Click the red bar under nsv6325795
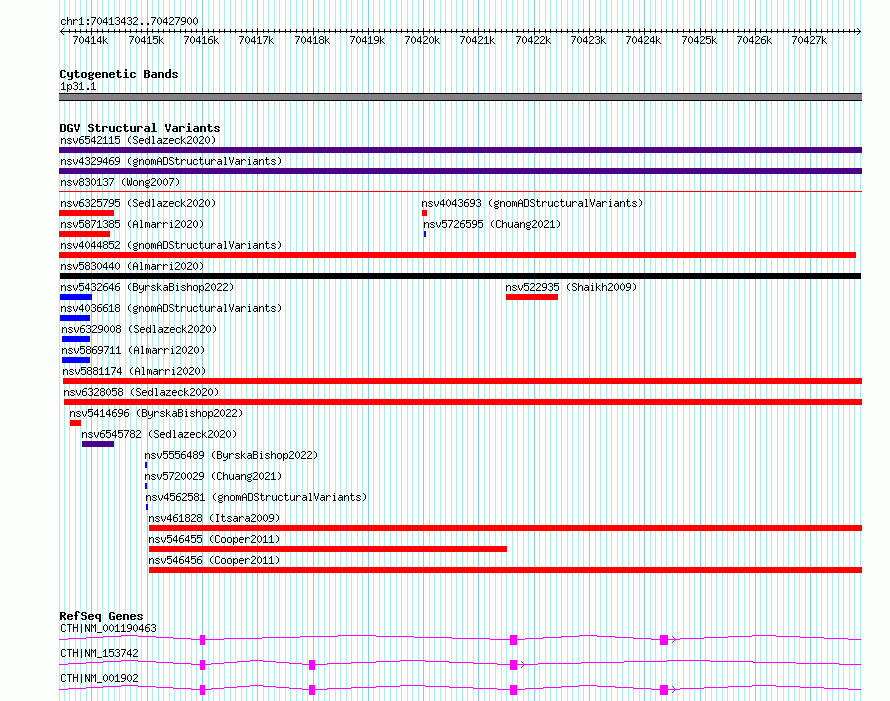The height and width of the screenshot is (701, 890). [x=86, y=213]
